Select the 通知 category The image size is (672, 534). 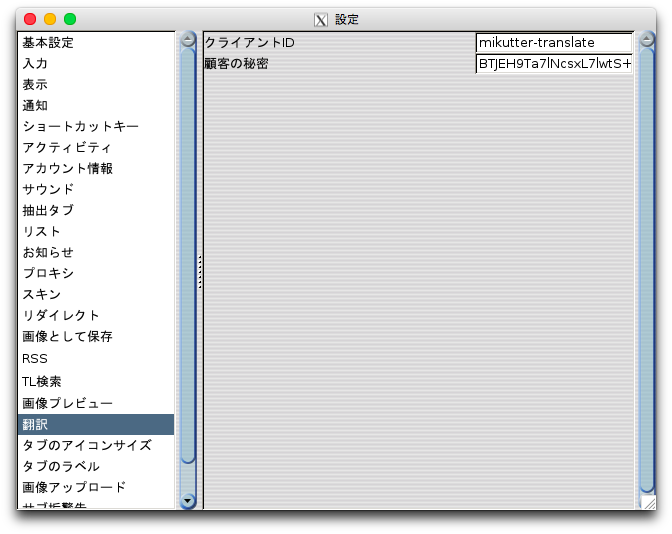(x=96, y=105)
